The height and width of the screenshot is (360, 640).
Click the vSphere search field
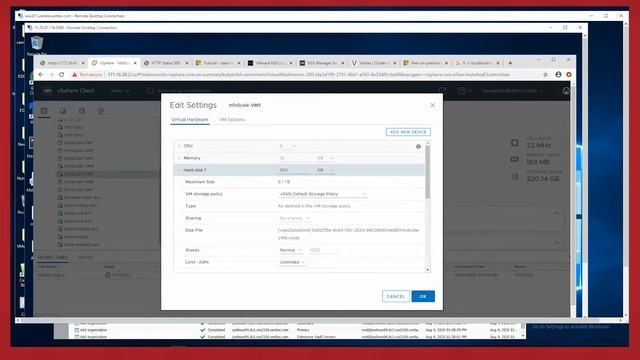pos(184,91)
